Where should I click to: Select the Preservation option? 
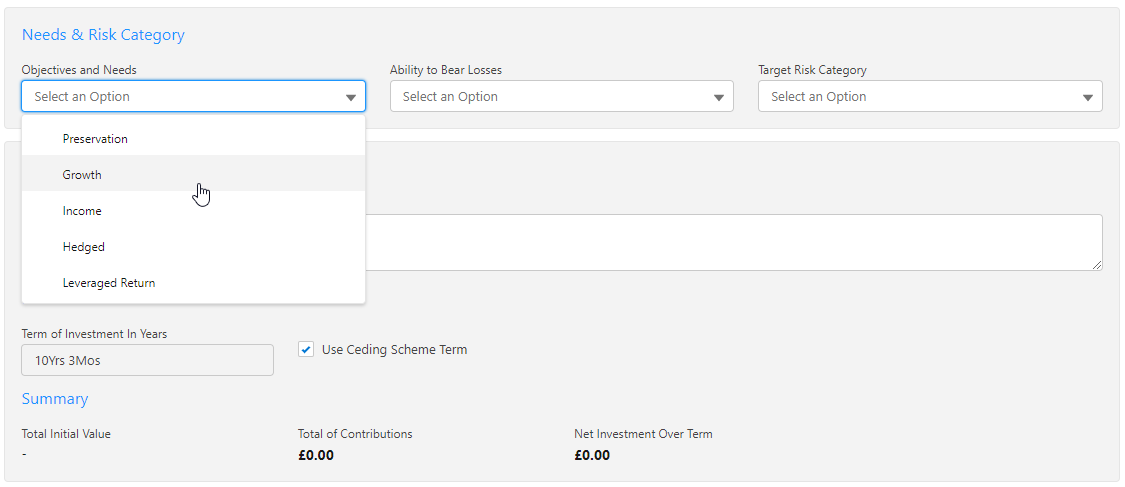tap(95, 139)
